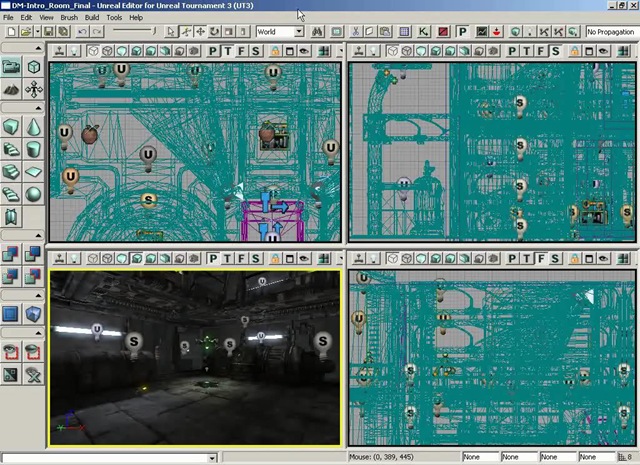
Task: Click the Build Geometry cube icon
Action: (516, 31)
